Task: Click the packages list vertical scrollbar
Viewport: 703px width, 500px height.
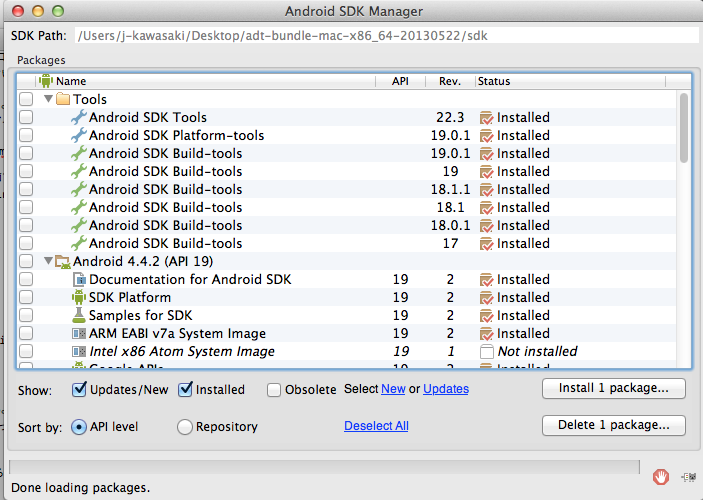Action: 684,126
